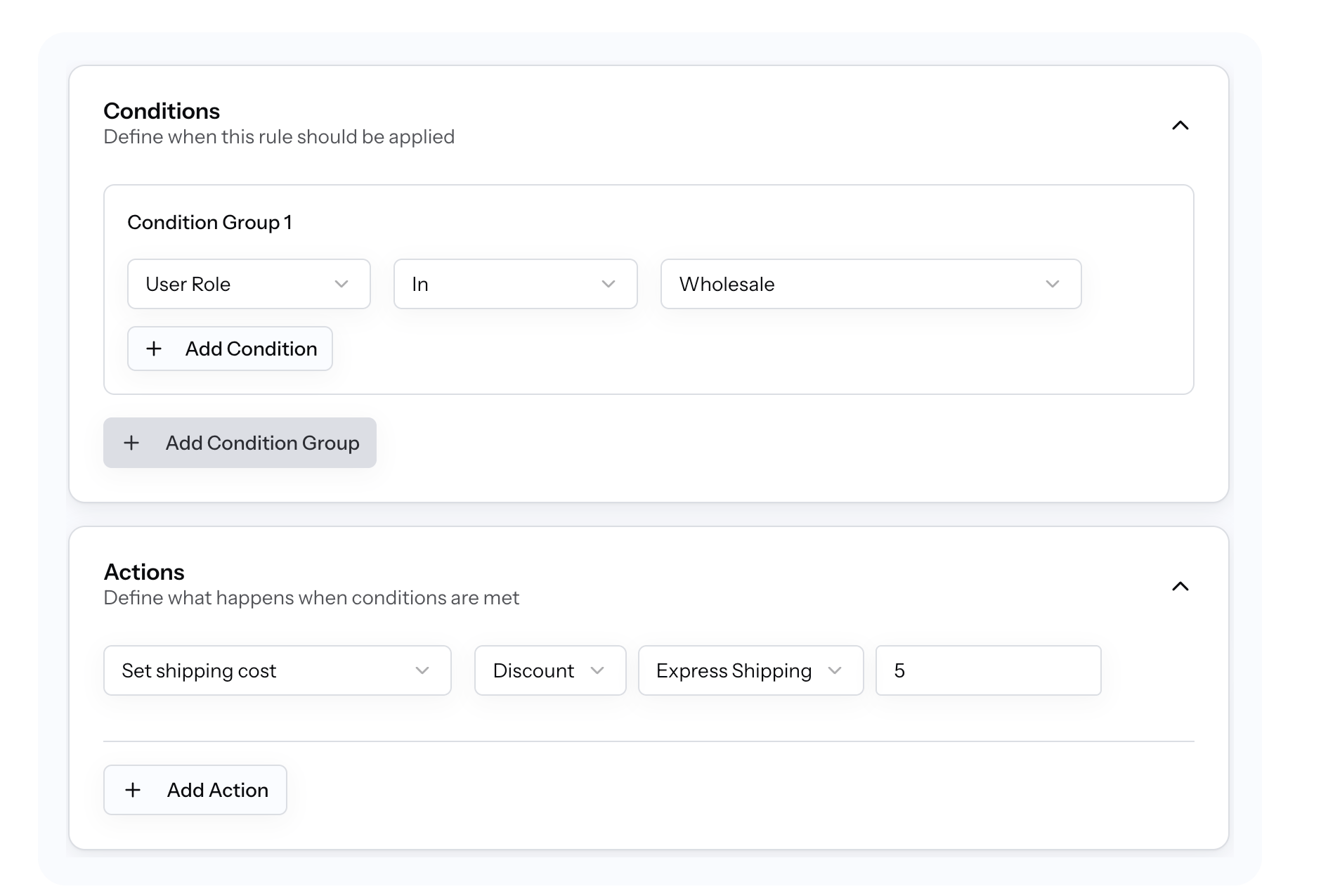Click the down arrow in Set shipping cost box
The width and height of the screenshot is (1321, 896).
pos(422,670)
